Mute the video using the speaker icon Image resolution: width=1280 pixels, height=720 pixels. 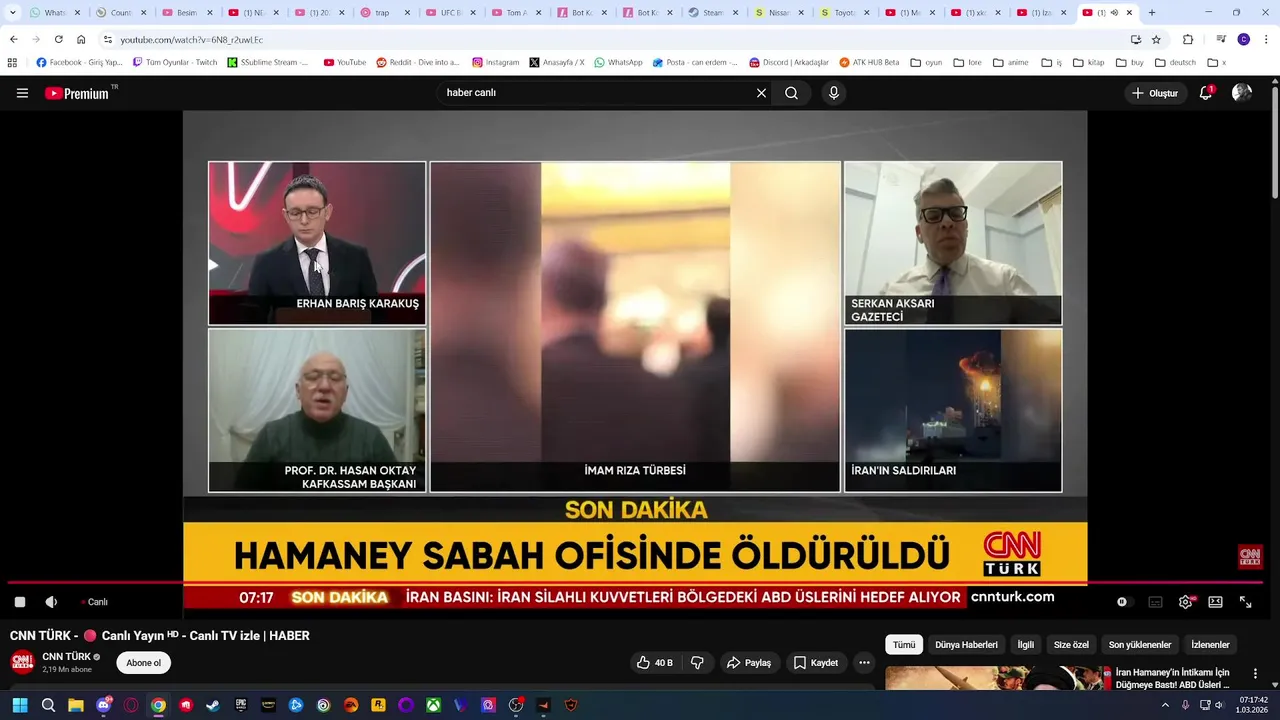(x=51, y=602)
